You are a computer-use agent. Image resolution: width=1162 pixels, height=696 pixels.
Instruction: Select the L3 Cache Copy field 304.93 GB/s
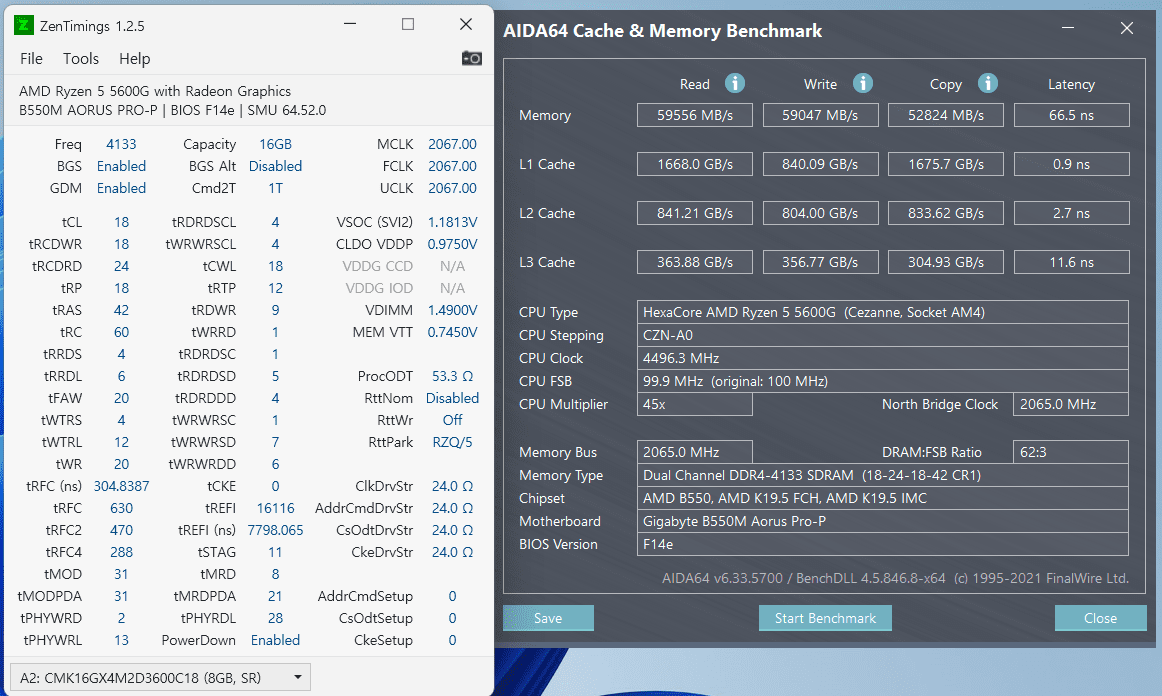[946, 262]
